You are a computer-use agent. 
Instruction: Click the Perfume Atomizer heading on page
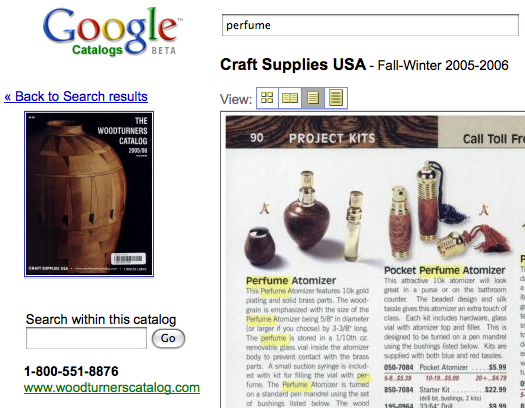click(x=291, y=280)
